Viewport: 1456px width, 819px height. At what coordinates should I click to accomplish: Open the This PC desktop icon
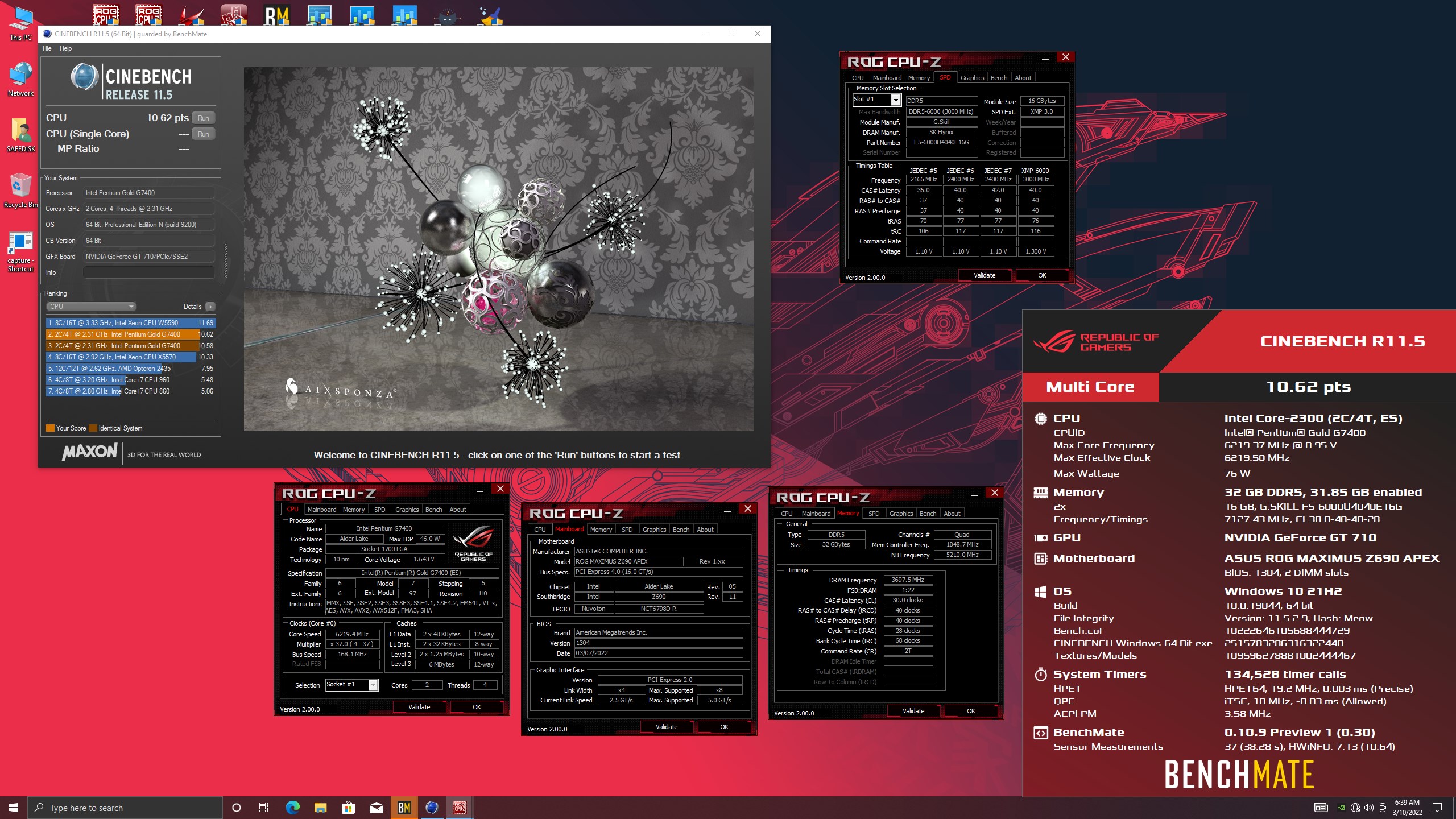(20, 23)
